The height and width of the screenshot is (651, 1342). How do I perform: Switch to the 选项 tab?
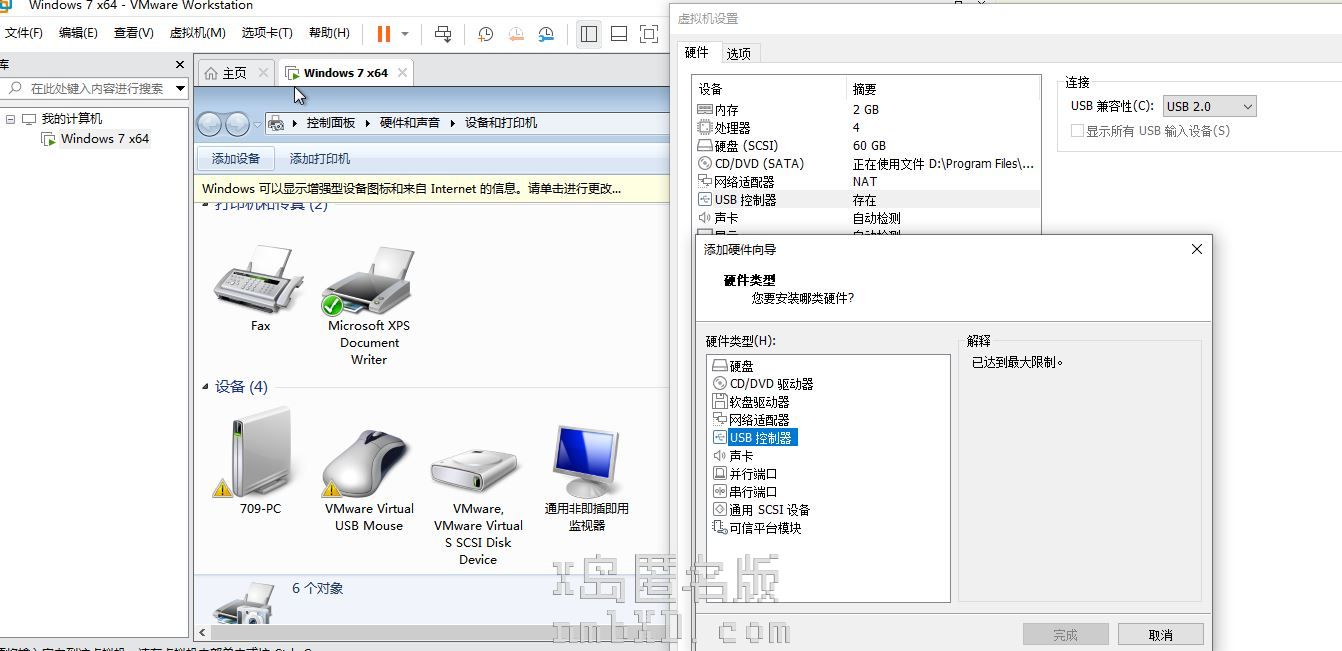[739, 54]
